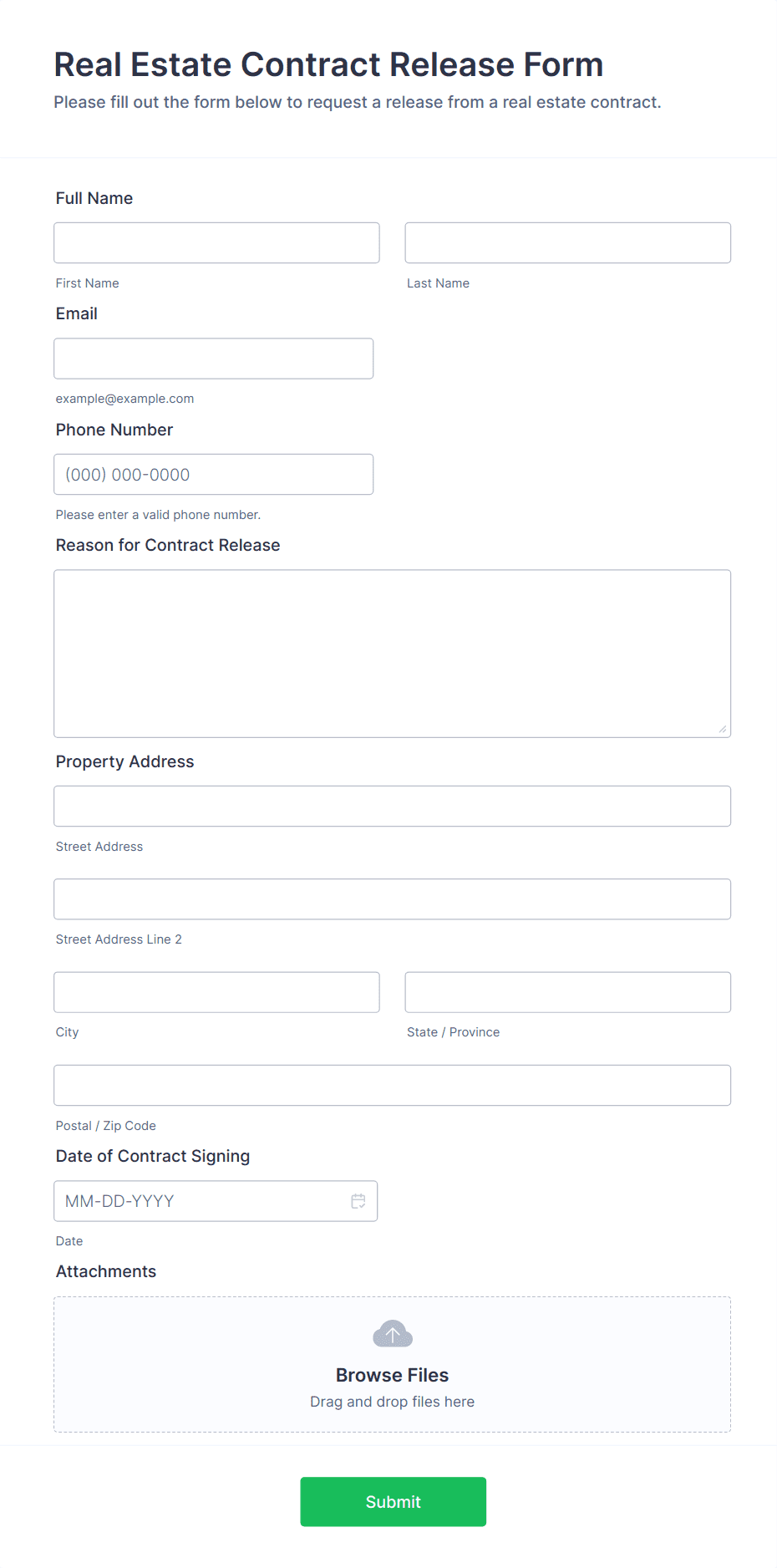Click the MM-DD-YYYY date field
This screenshot has height=1568, width=777.
tap(201, 1201)
